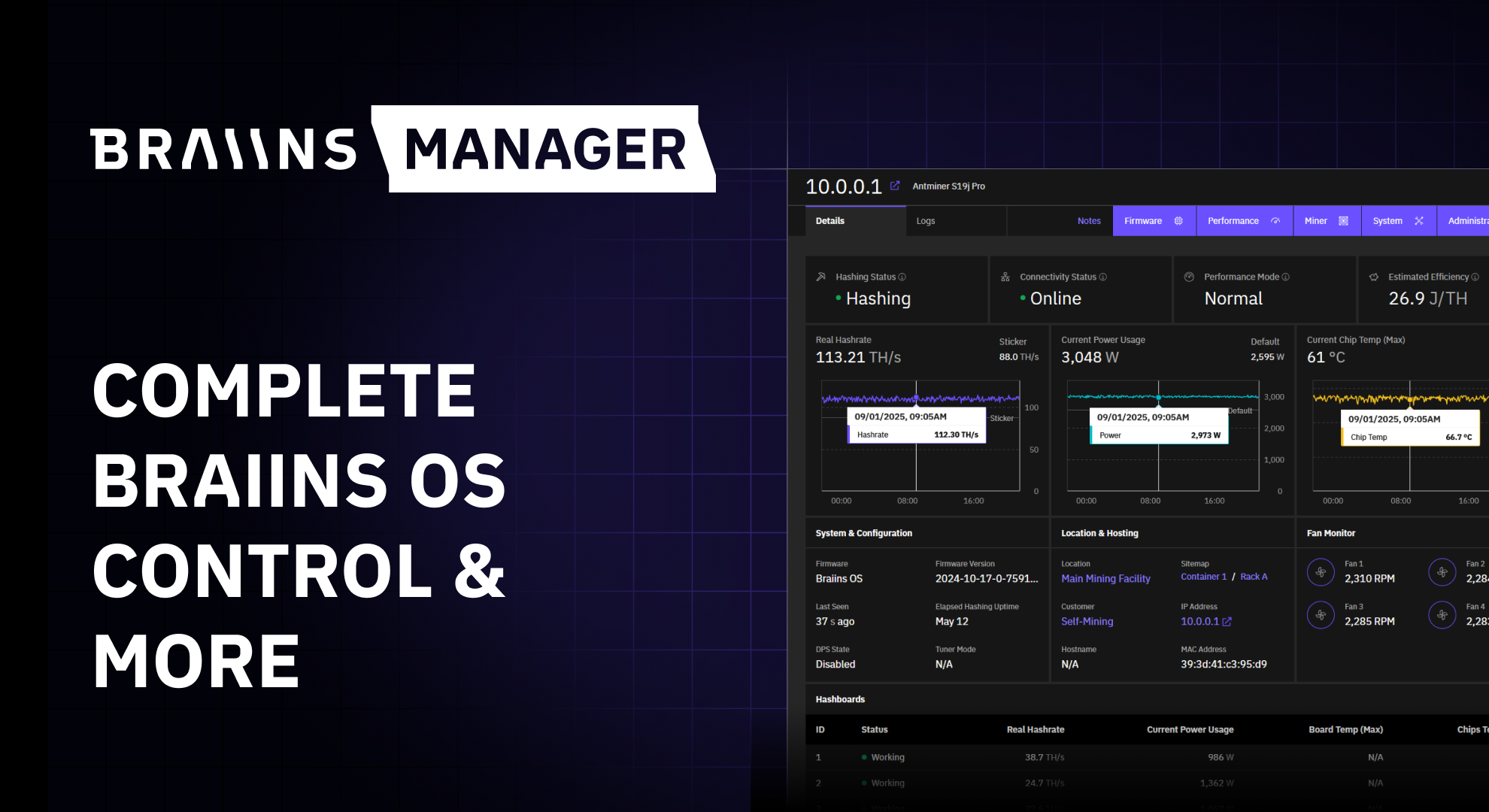Open the System menu button
This screenshot has height=812, width=1489.
click(1399, 221)
